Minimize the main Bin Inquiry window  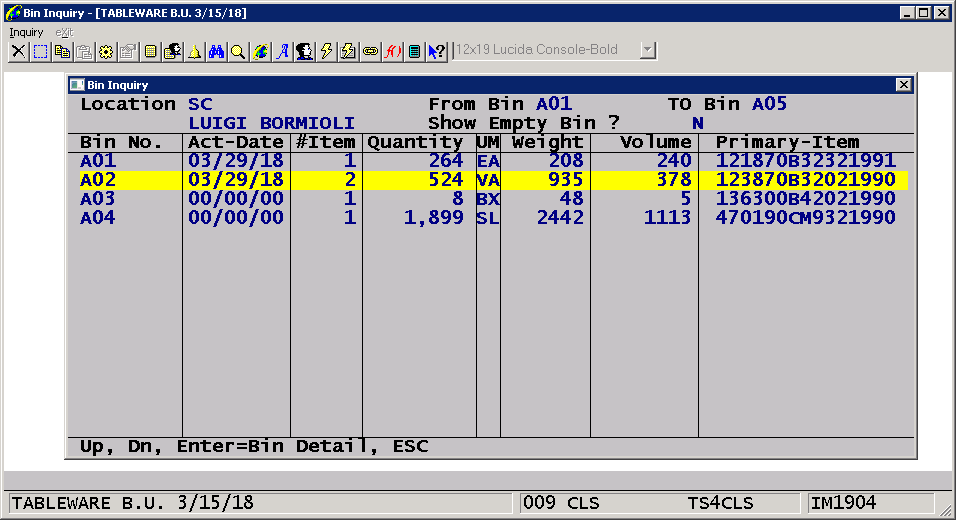click(907, 12)
